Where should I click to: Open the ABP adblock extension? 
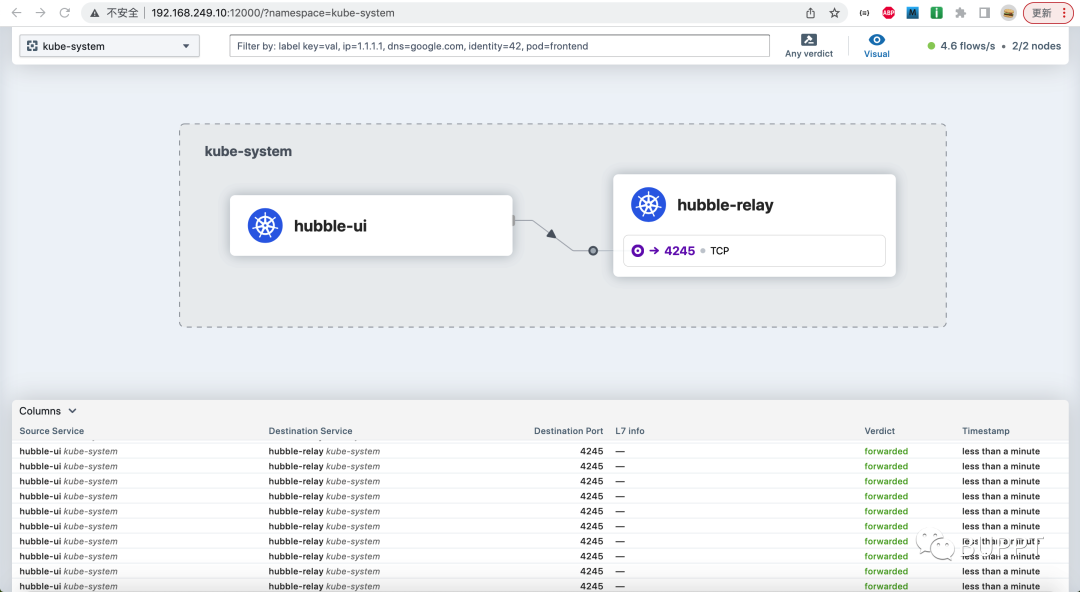click(889, 12)
